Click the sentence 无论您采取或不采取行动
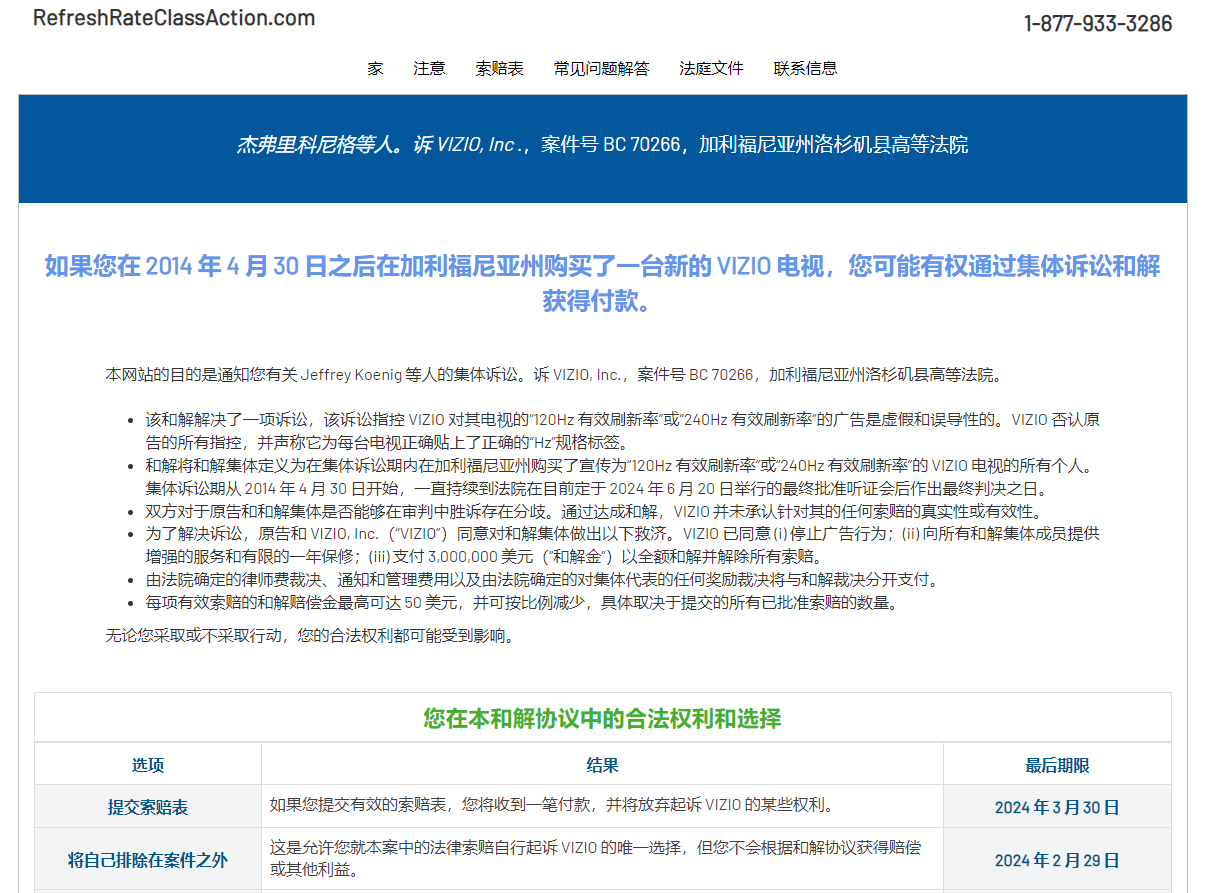 310,635
